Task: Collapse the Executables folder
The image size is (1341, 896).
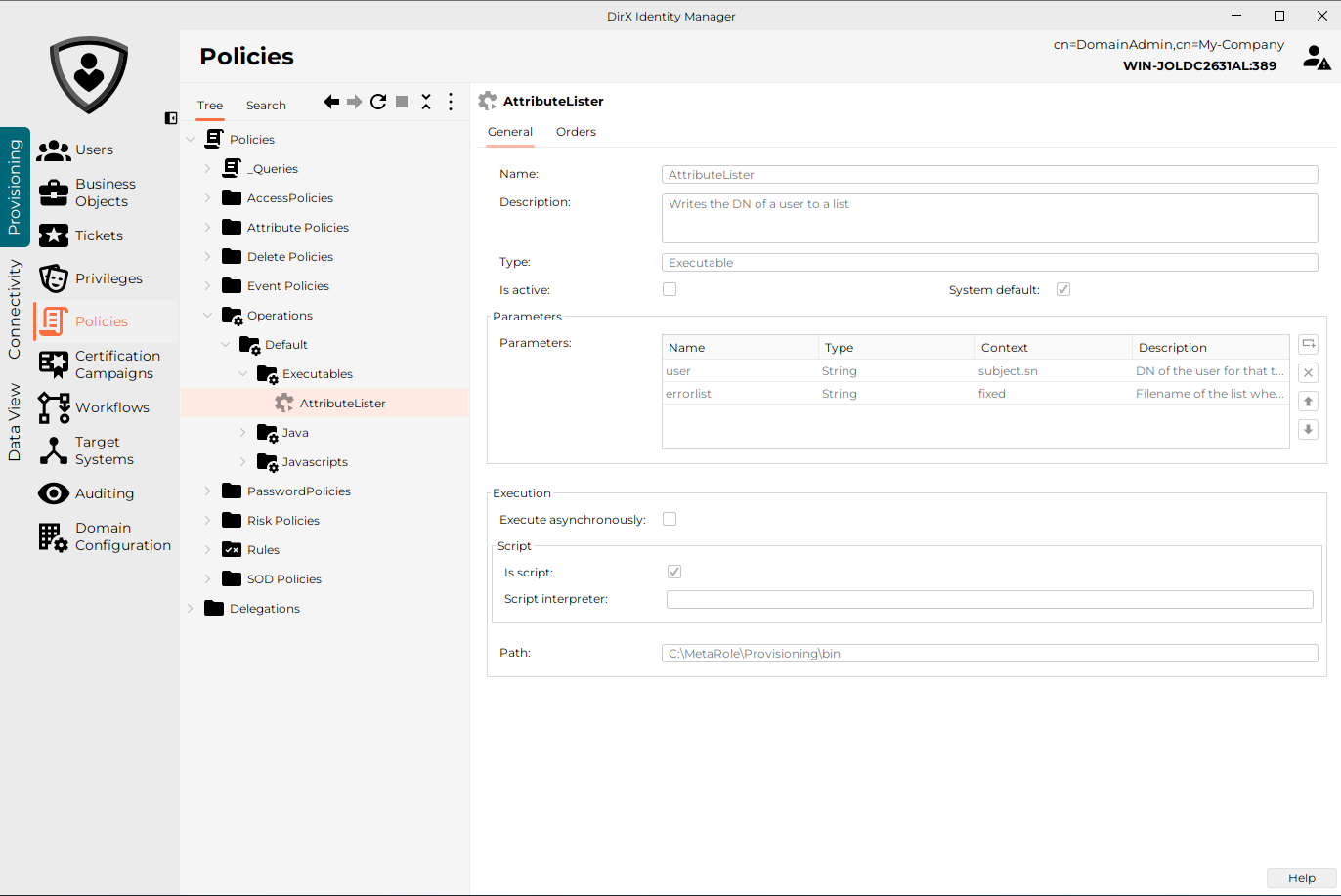Action: pyautogui.click(x=242, y=373)
